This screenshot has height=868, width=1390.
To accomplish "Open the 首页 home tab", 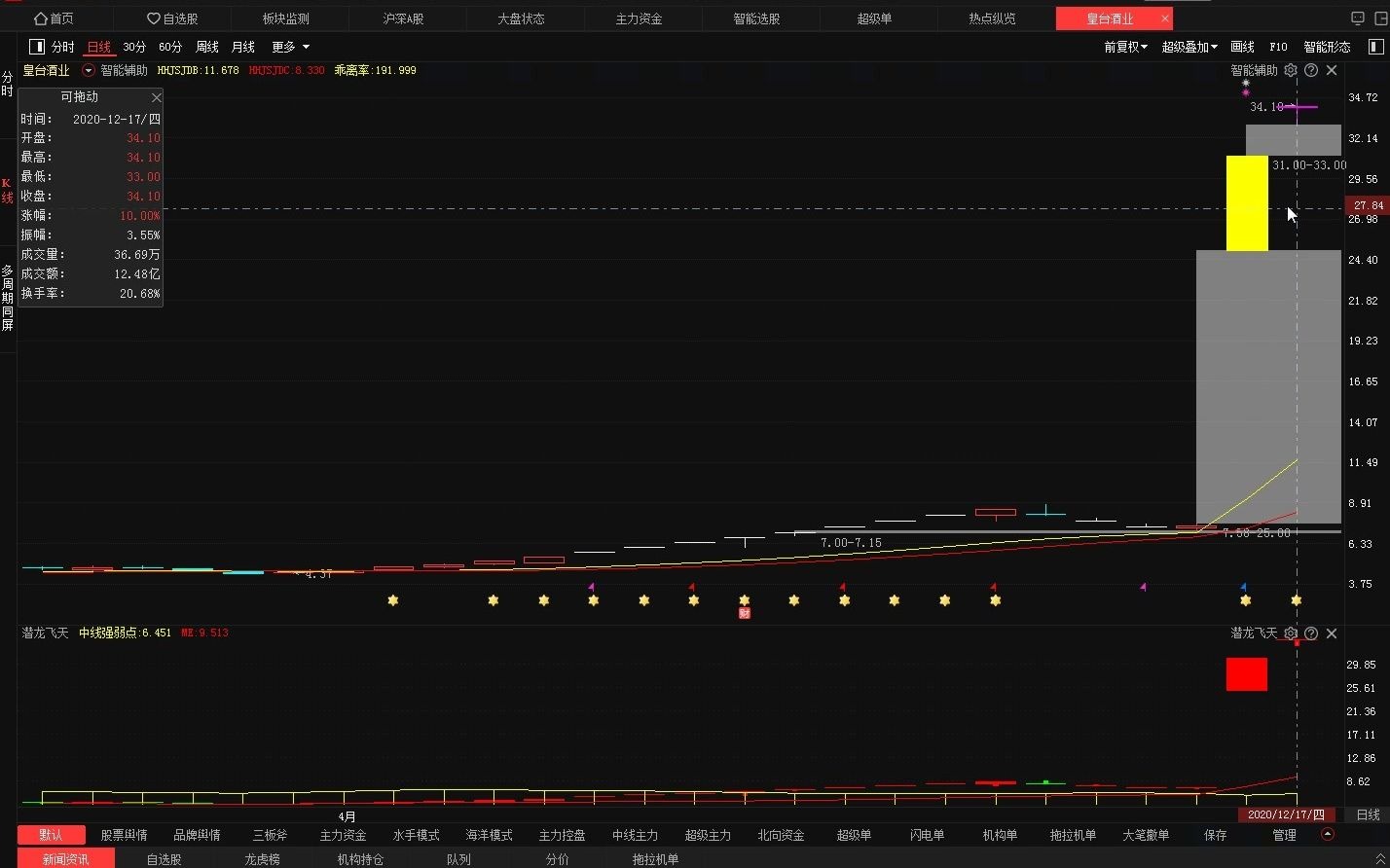I will point(55,18).
